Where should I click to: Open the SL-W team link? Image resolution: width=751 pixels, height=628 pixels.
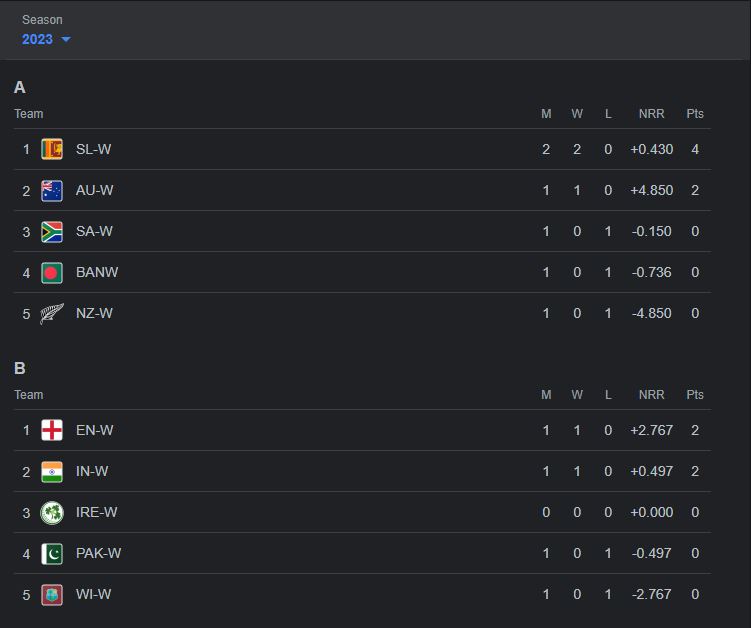(94, 149)
